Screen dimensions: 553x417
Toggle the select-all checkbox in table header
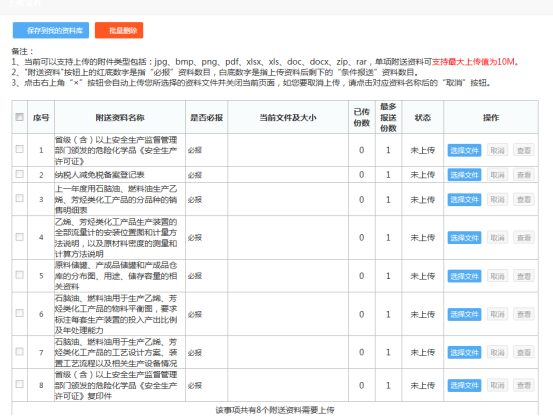click(x=20, y=117)
